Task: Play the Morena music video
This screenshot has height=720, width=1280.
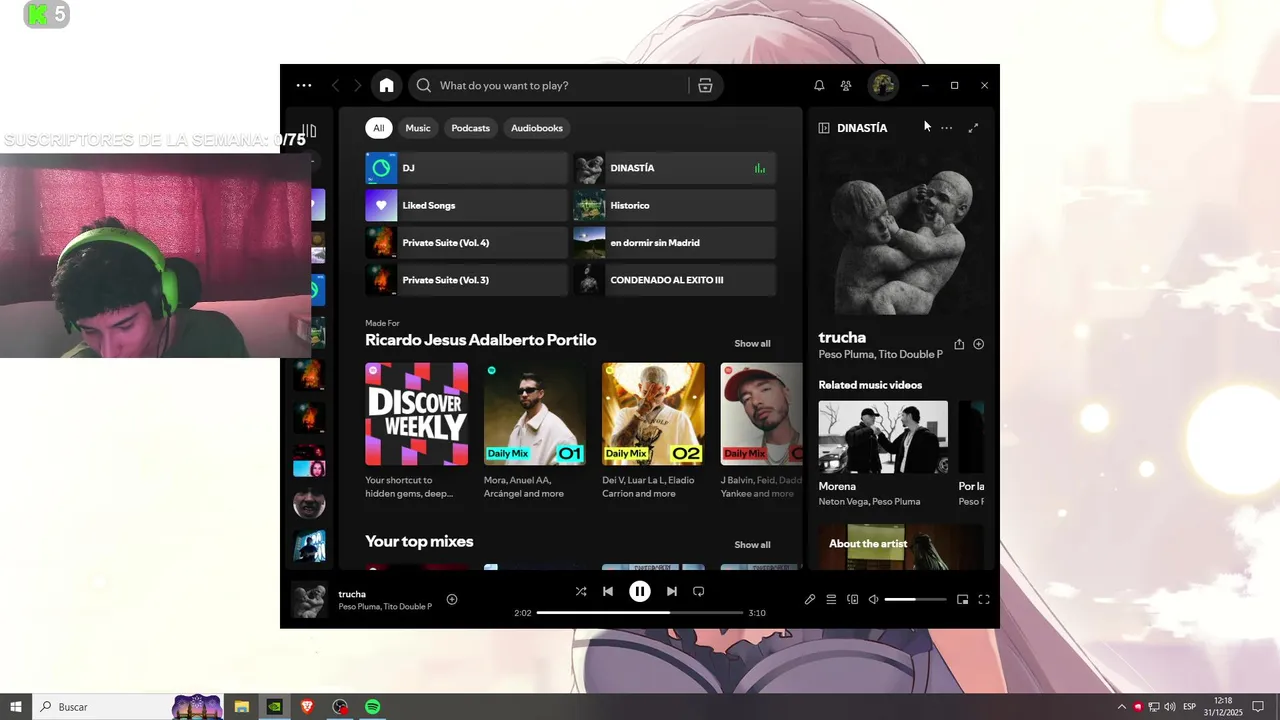Action: pyautogui.click(x=883, y=437)
